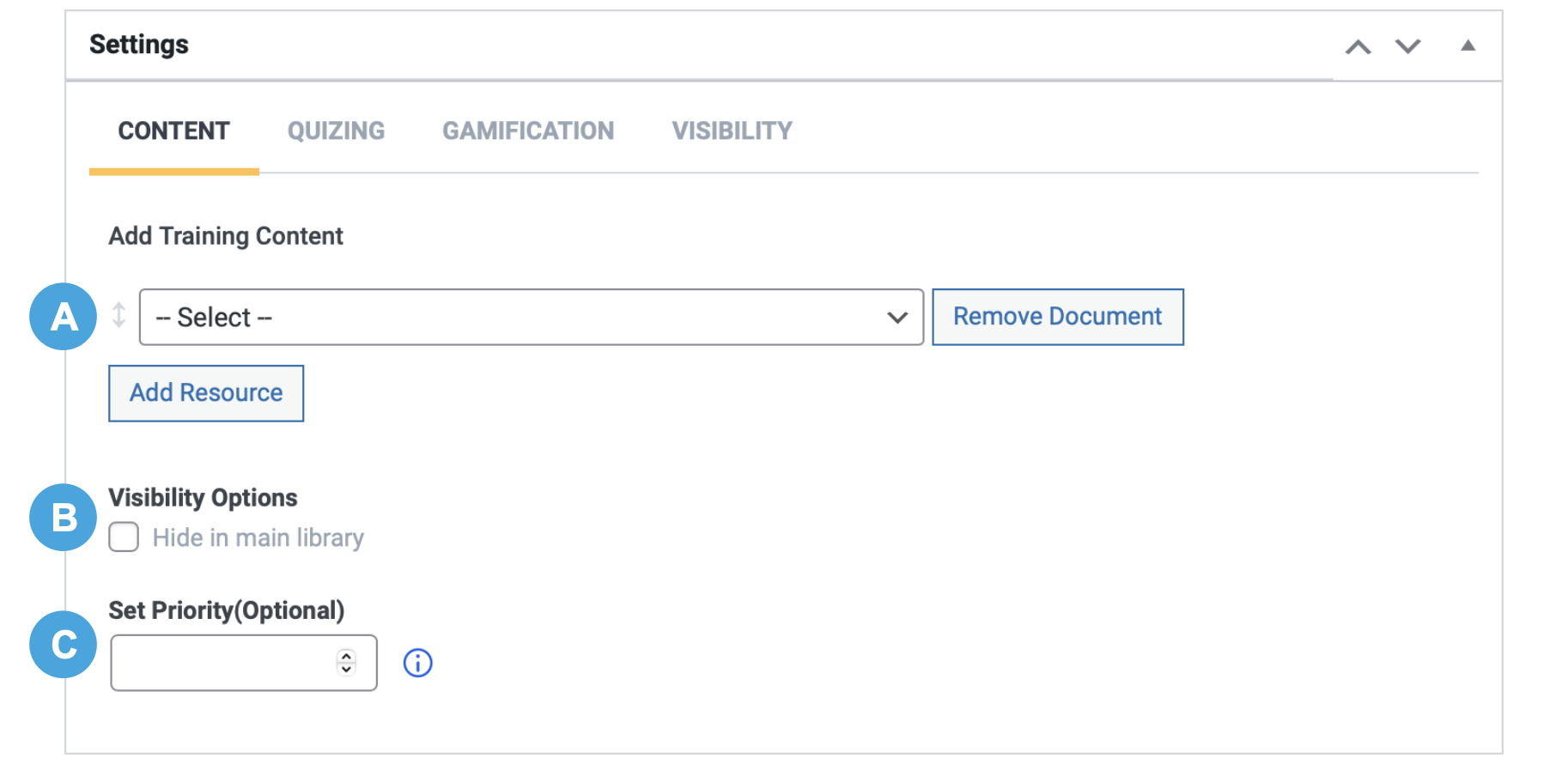
Task: Open the -- Select -- training content dropdown
Action: pyautogui.click(x=532, y=317)
